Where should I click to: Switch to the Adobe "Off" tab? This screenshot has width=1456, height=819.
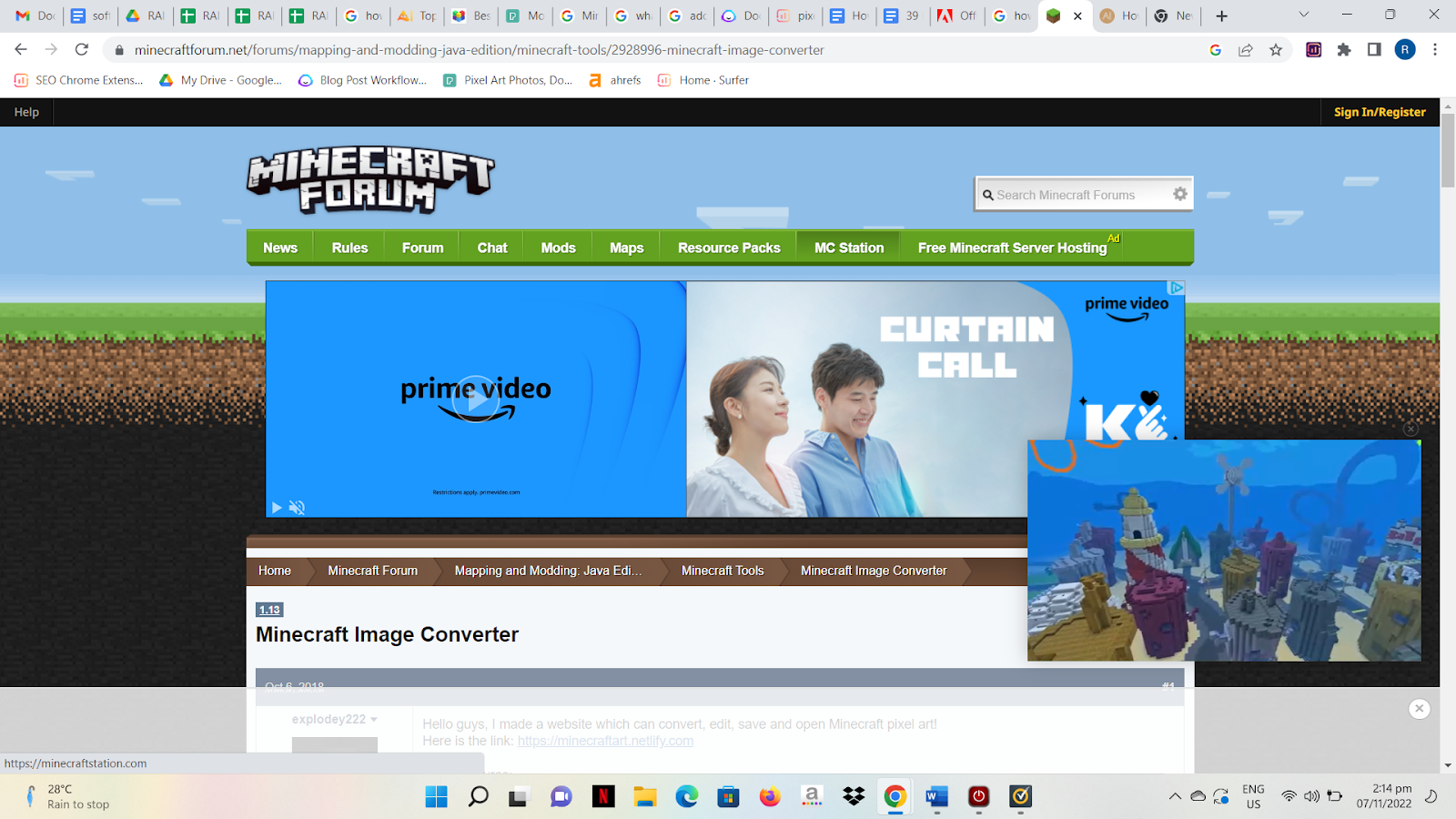[956, 15]
